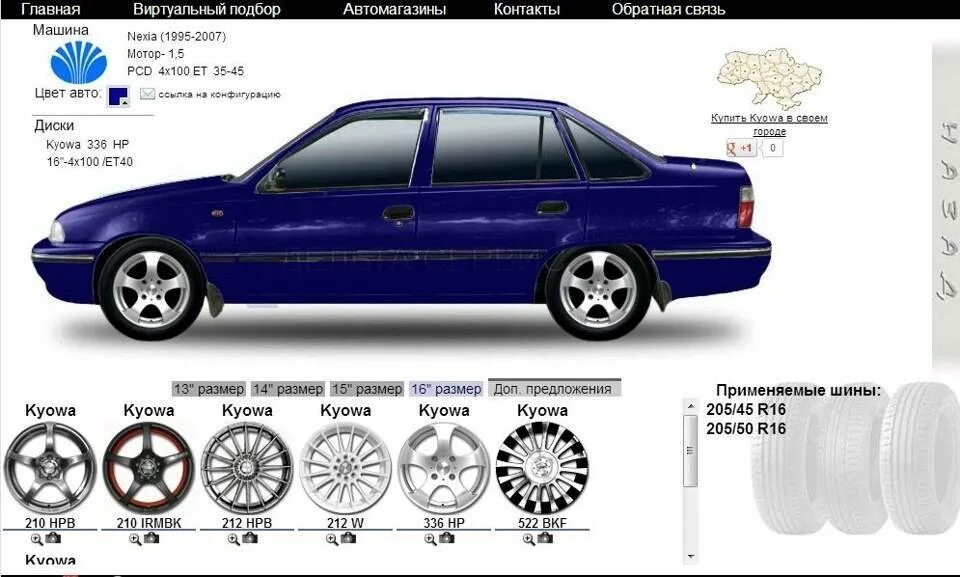960x577 pixels.
Task: Click the 16"-4x100 /ET40 disk spec
Action: point(89,162)
